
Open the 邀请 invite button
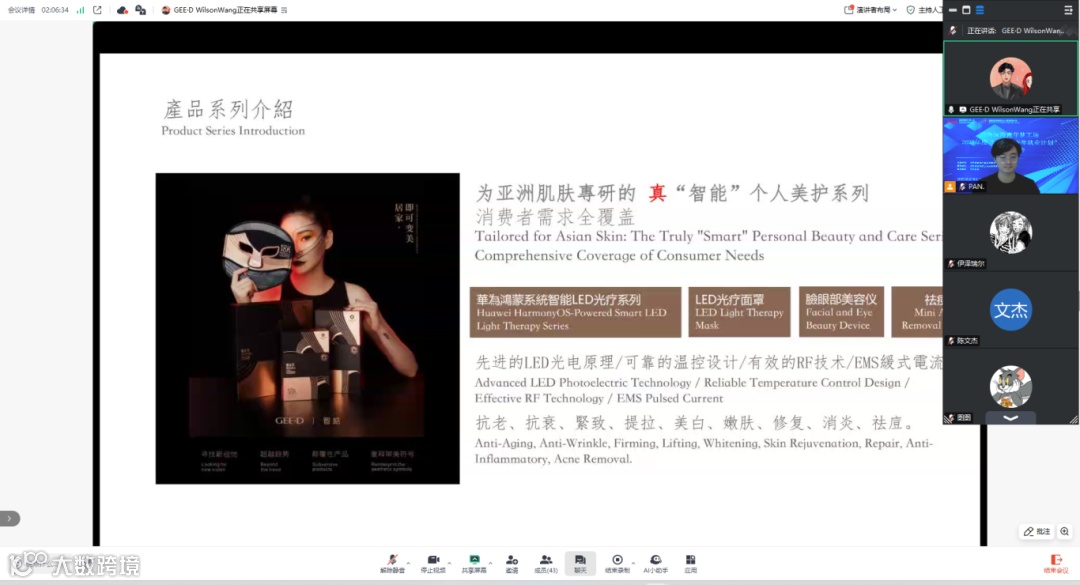512,564
